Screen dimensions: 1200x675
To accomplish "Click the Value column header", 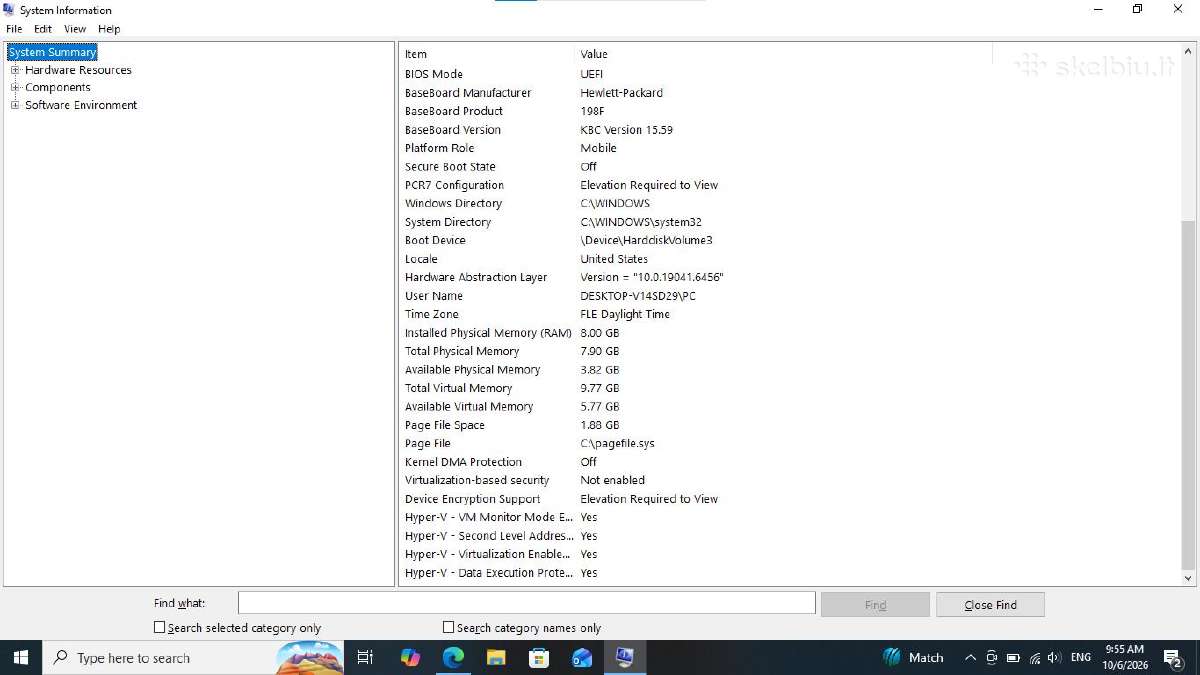I will [x=785, y=54].
